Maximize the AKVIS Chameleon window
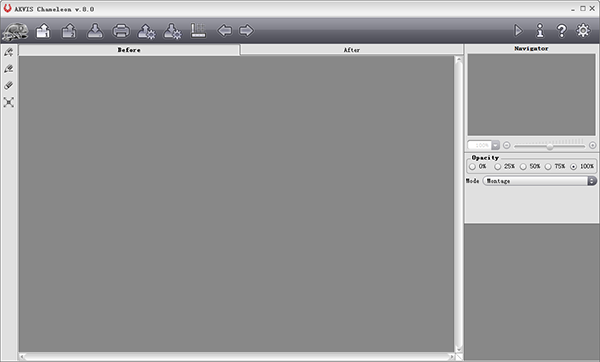600x362 pixels. tap(583, 8)
